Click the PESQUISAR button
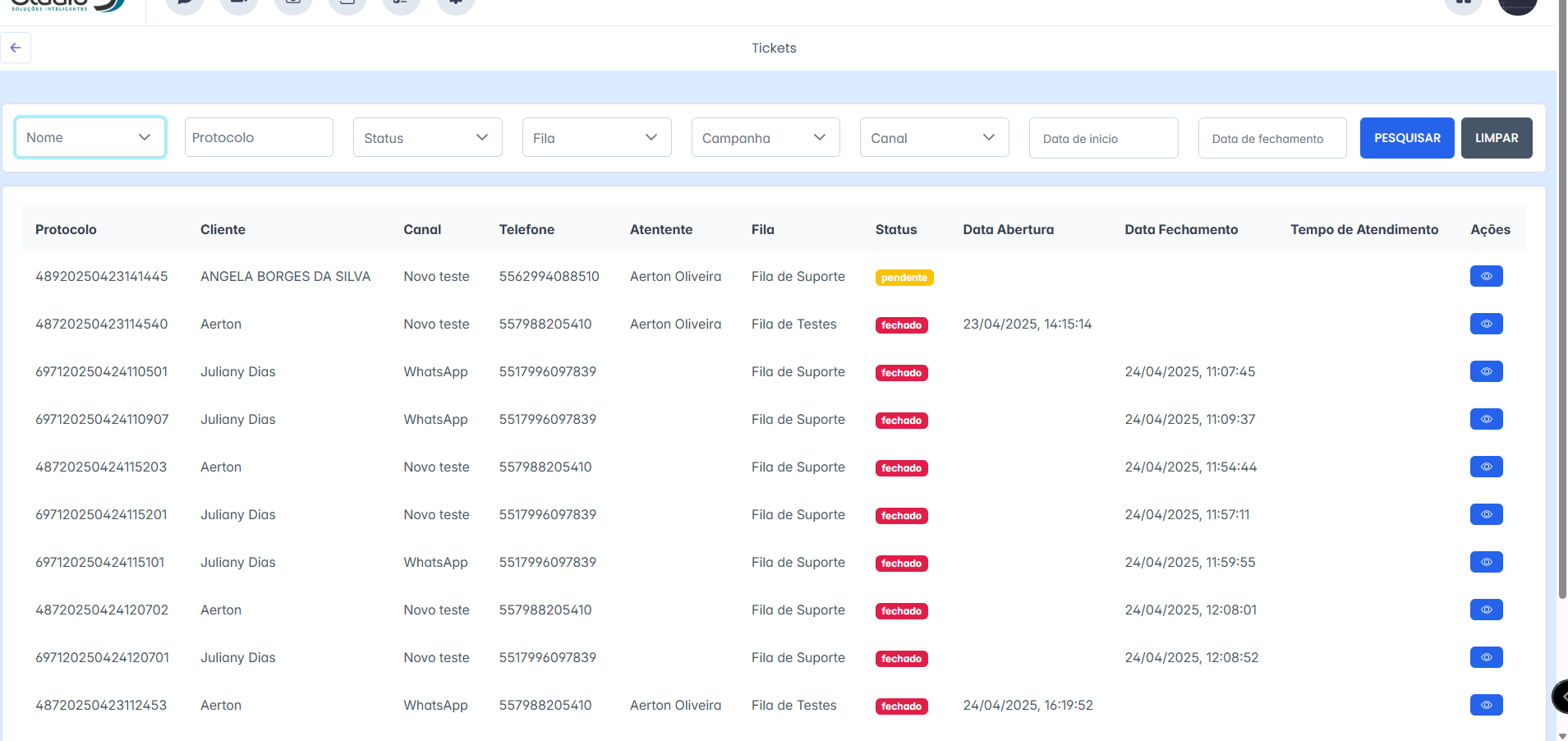Screen dimensions: 1568x741 tap(1406, 138)
